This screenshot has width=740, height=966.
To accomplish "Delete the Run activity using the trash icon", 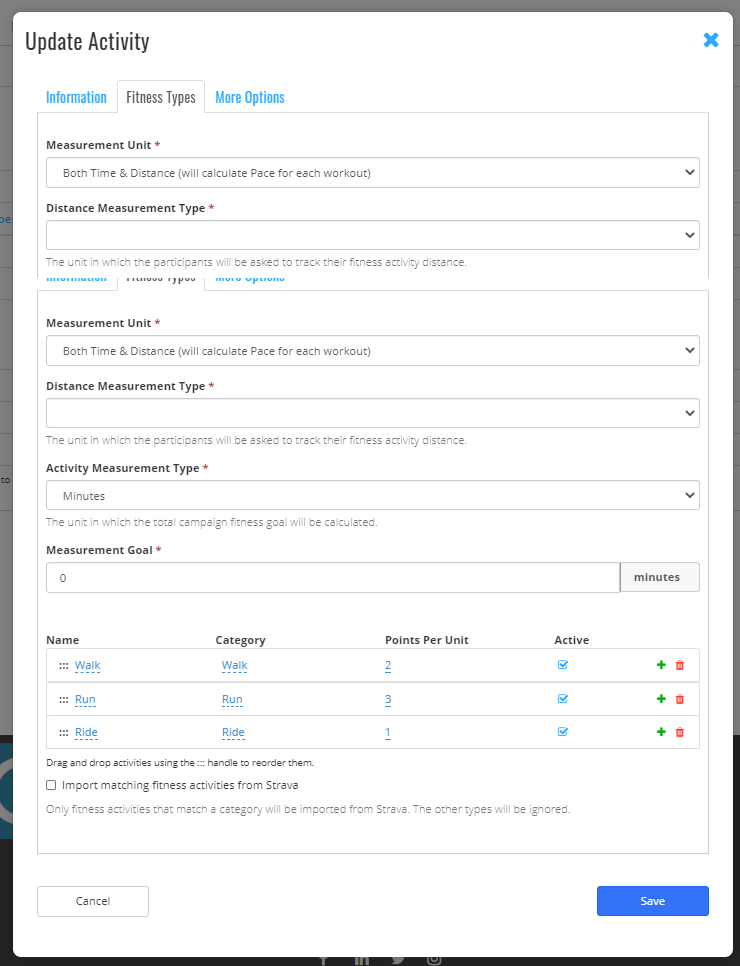I will point(680,698).
